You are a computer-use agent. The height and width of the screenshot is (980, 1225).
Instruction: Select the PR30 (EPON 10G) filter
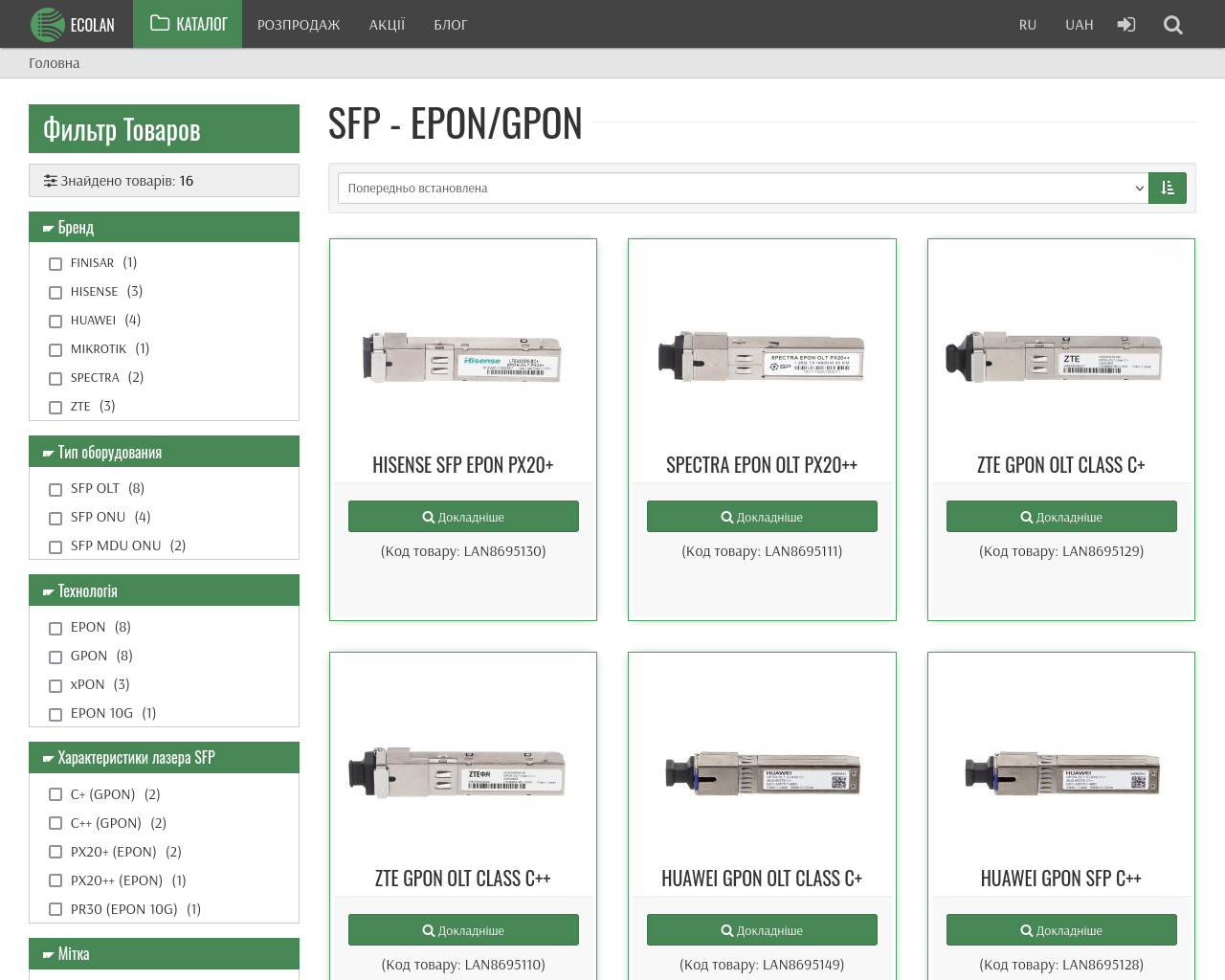(56, 909)
